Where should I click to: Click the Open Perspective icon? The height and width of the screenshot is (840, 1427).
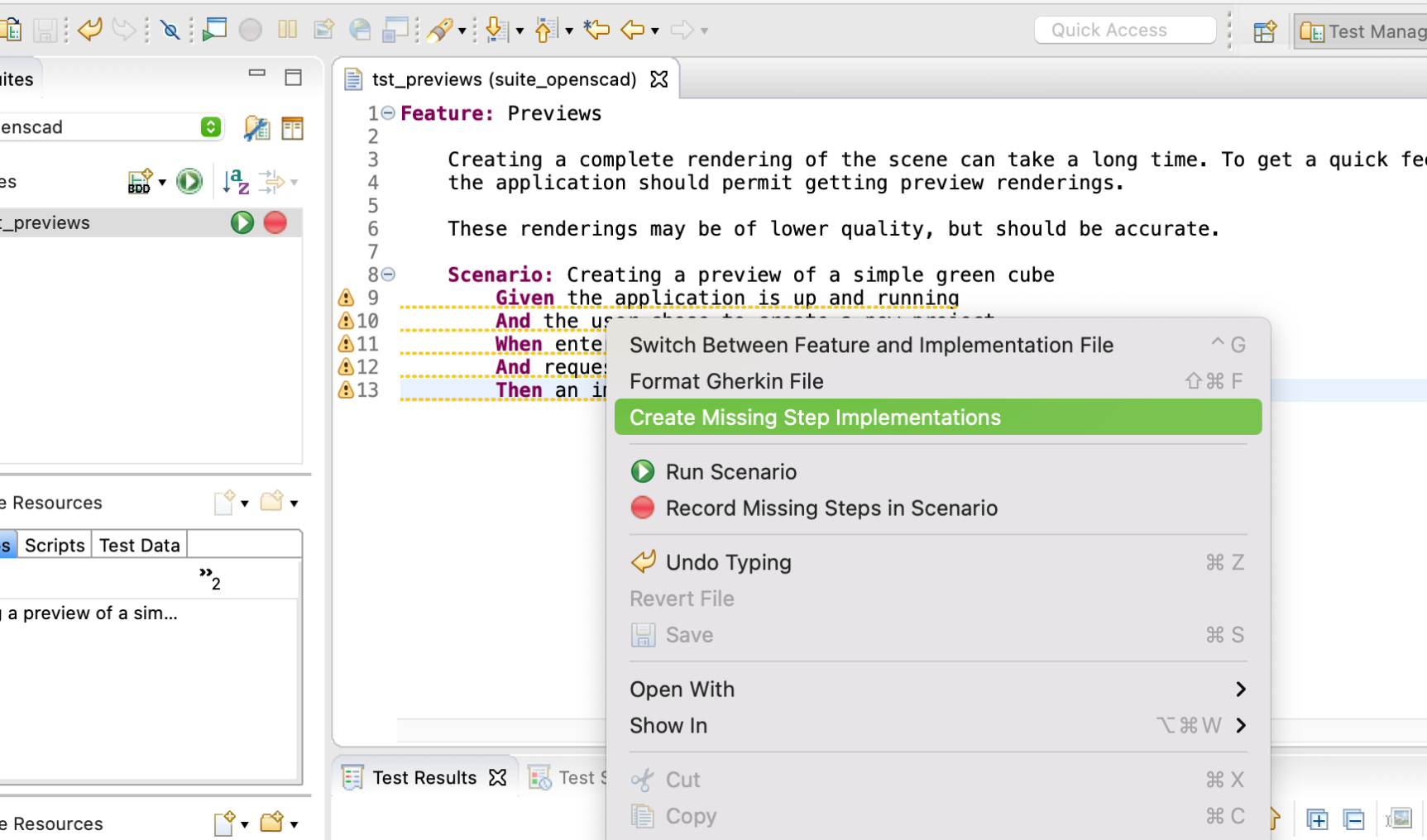coord(1264,31)
